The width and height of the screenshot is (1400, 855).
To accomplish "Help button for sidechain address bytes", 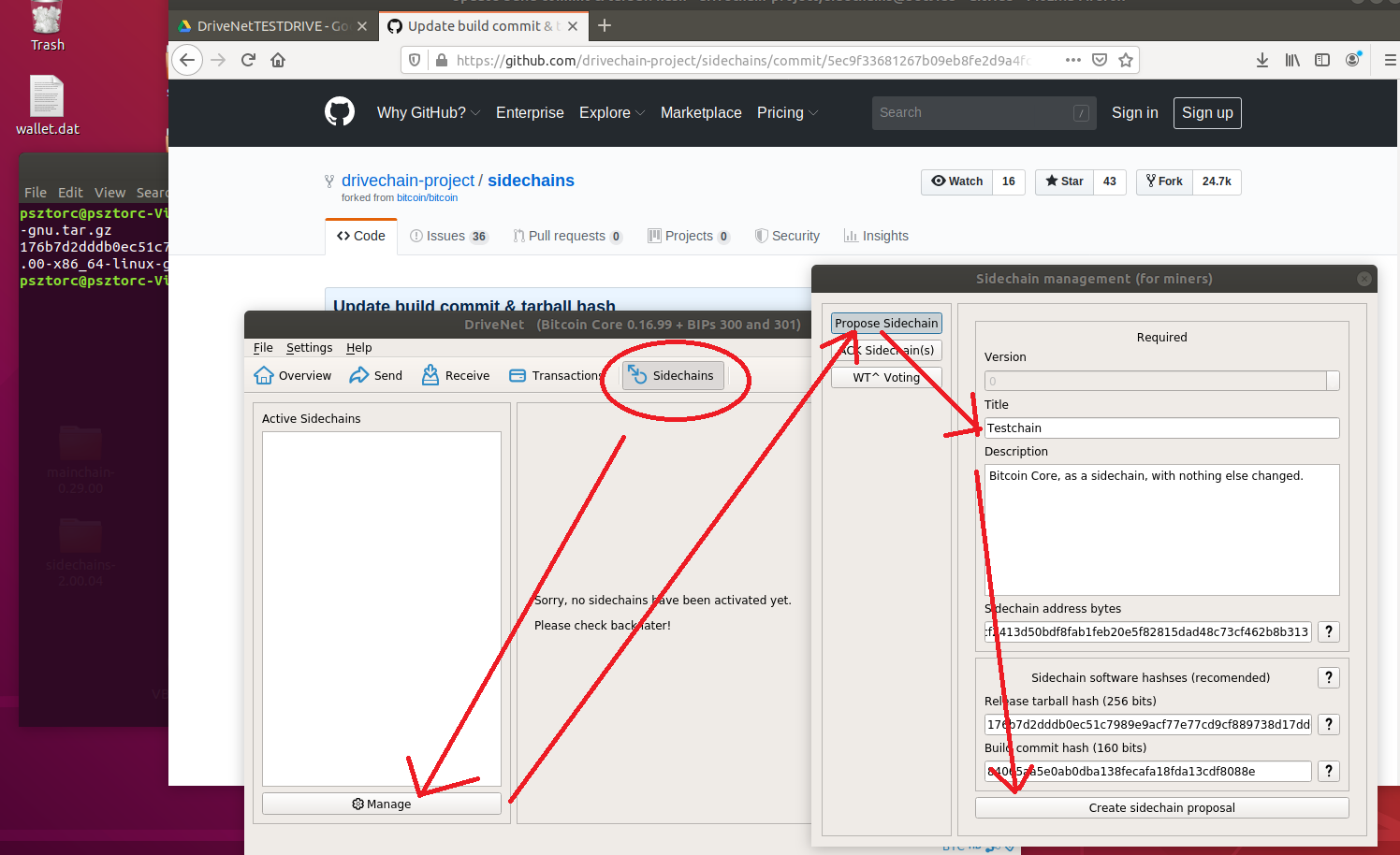I will [1329, 631].
